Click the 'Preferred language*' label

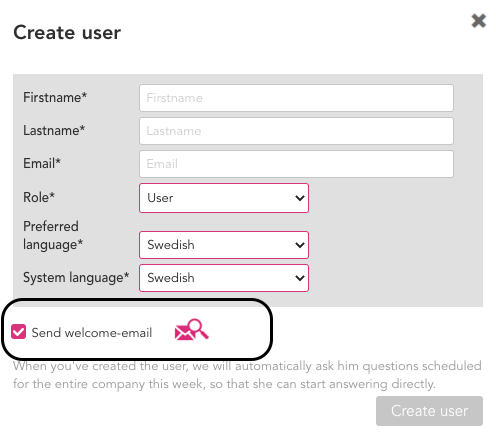point(53,235)
